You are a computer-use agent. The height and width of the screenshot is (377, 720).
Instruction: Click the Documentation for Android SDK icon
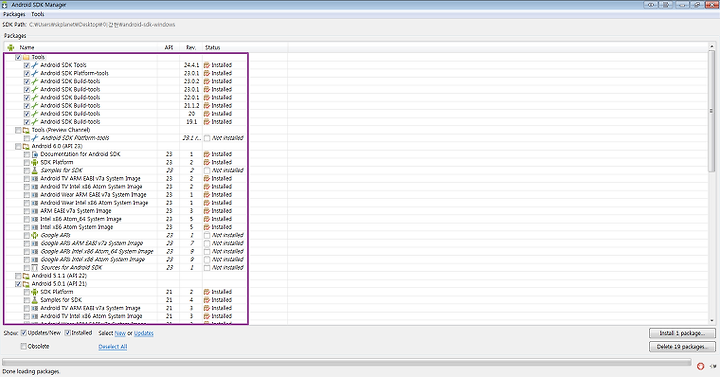coord(34,154)
